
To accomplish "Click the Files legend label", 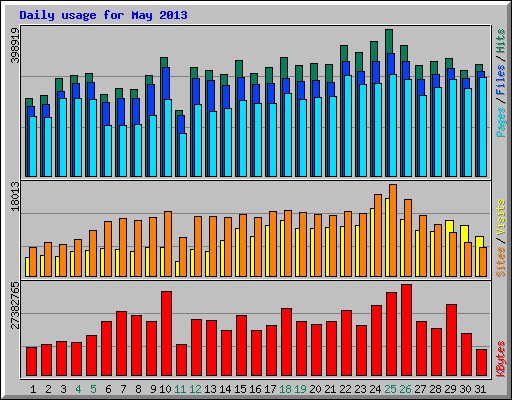I will [x=501, y=79].
